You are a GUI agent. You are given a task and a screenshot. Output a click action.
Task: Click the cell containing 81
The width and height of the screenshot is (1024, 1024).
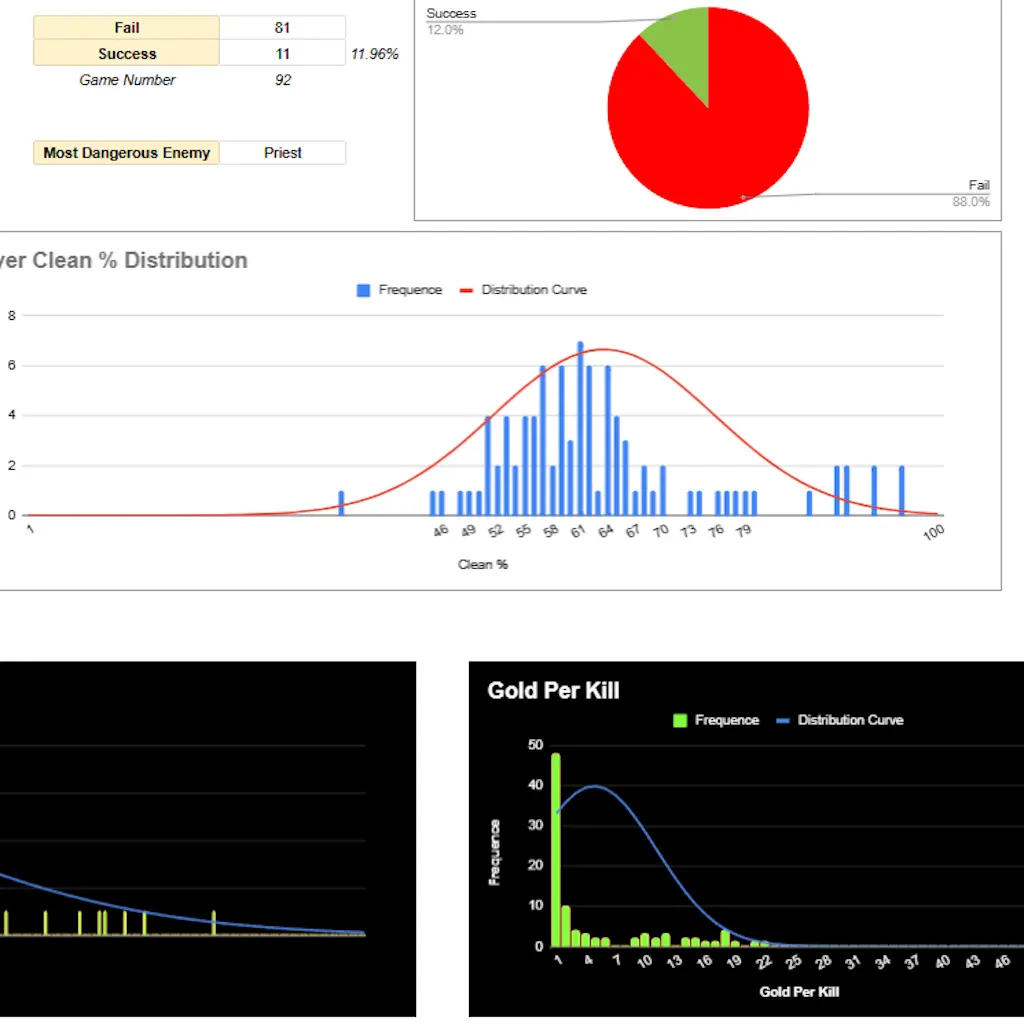click(x=282, y=28)
